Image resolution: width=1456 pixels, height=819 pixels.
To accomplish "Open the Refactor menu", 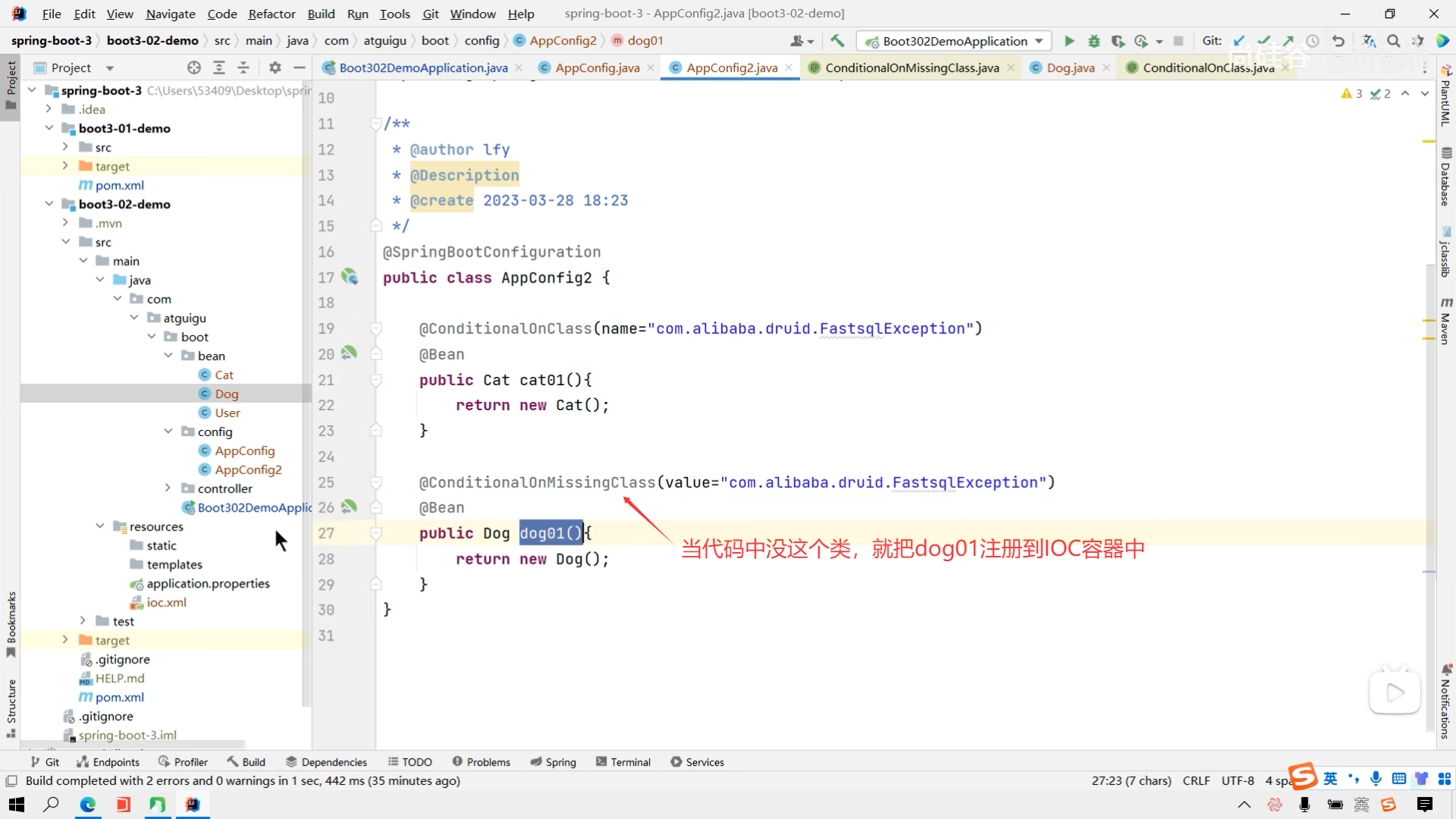I will [x=271, y=14].
